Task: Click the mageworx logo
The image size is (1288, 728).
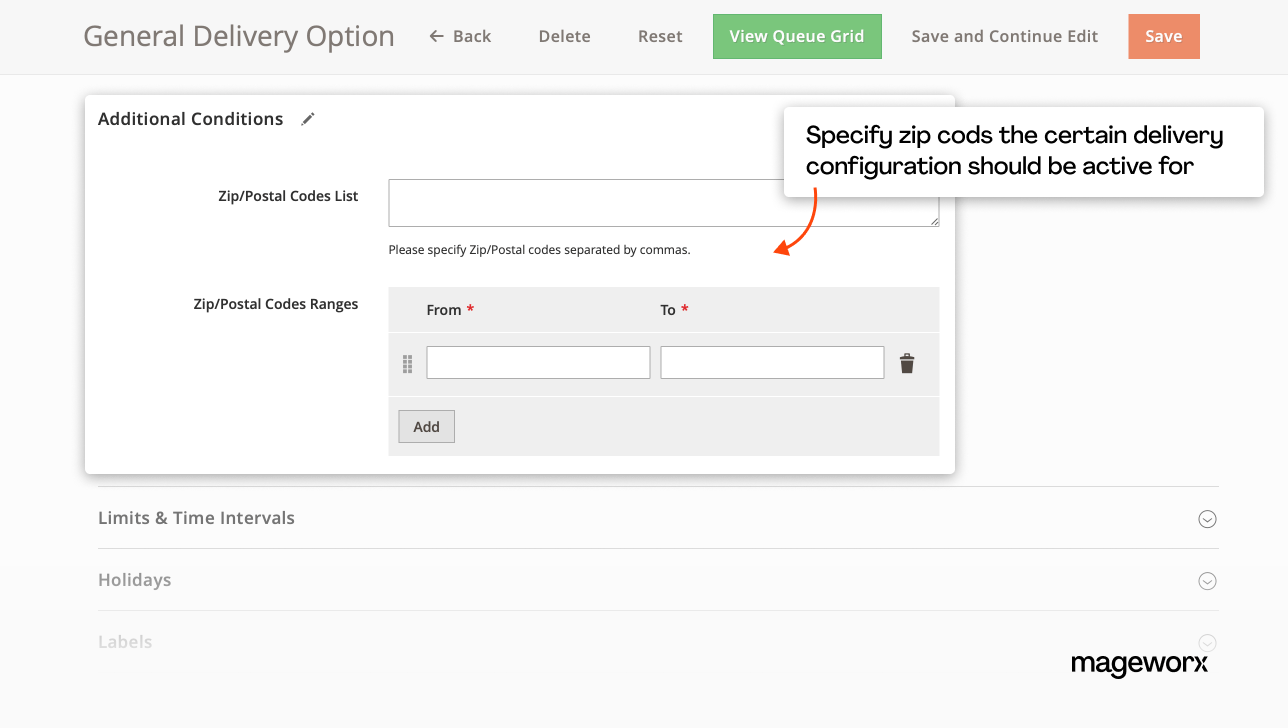Action: [x=1141, y=664]
